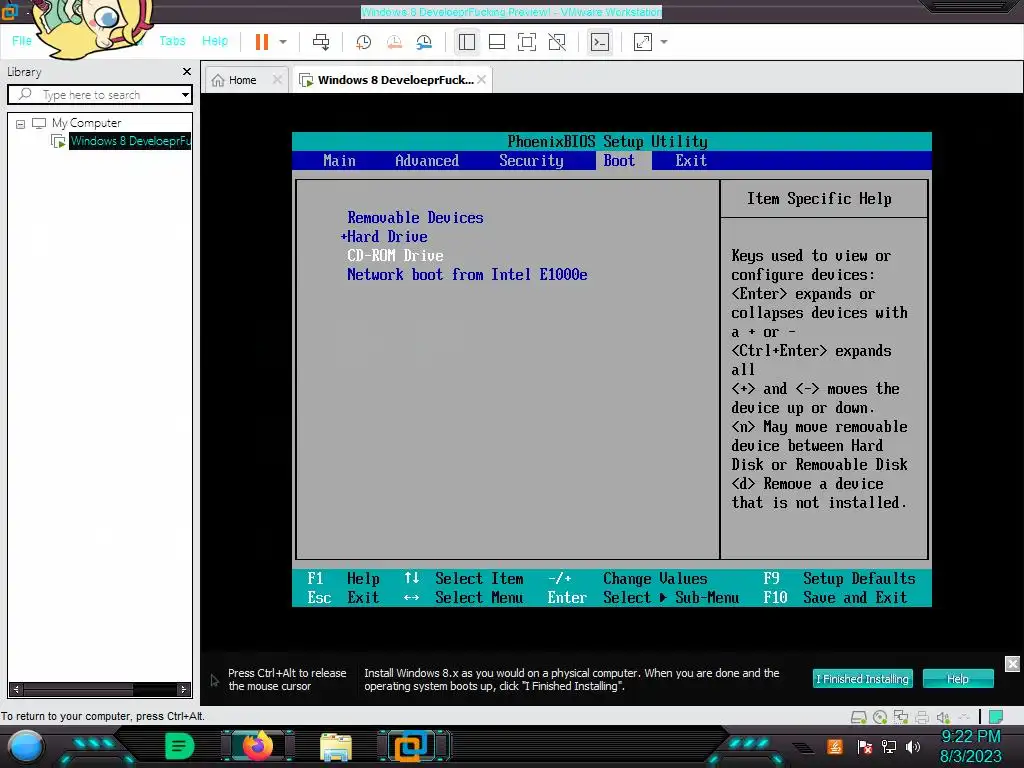Screen dimensions: 1024x768
Task: Enter full screen mode
Action: (526, 42)
